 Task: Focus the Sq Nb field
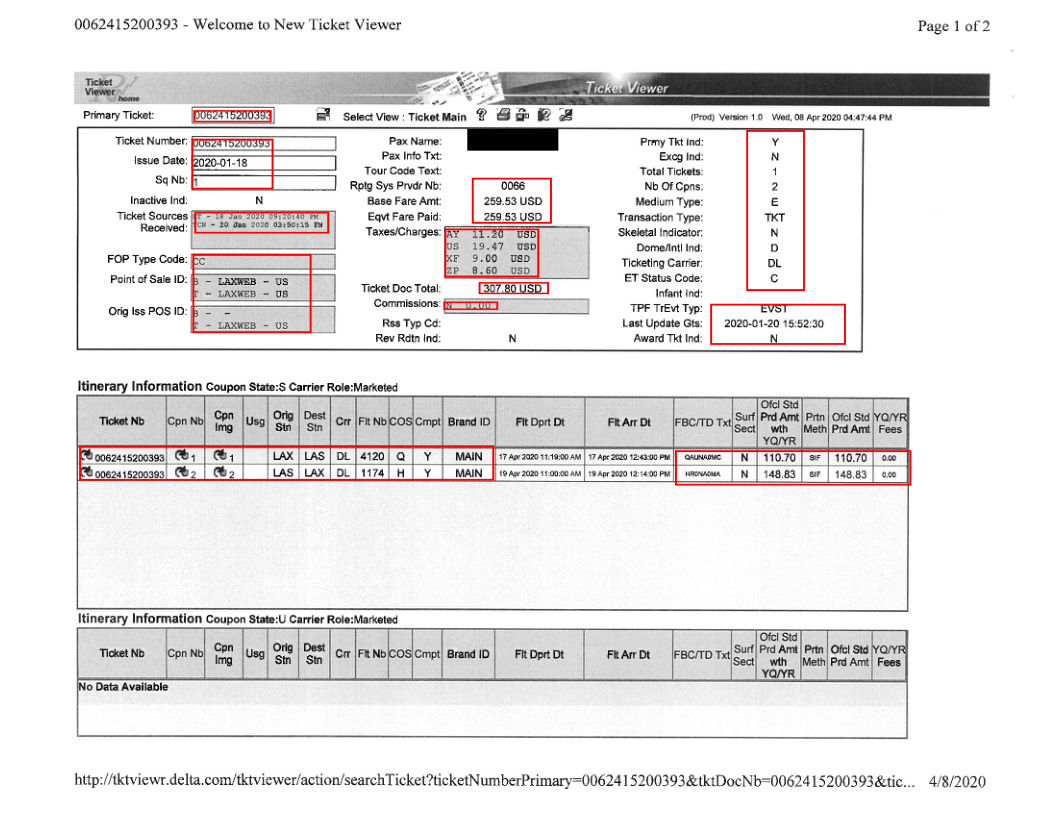[232, 181]
